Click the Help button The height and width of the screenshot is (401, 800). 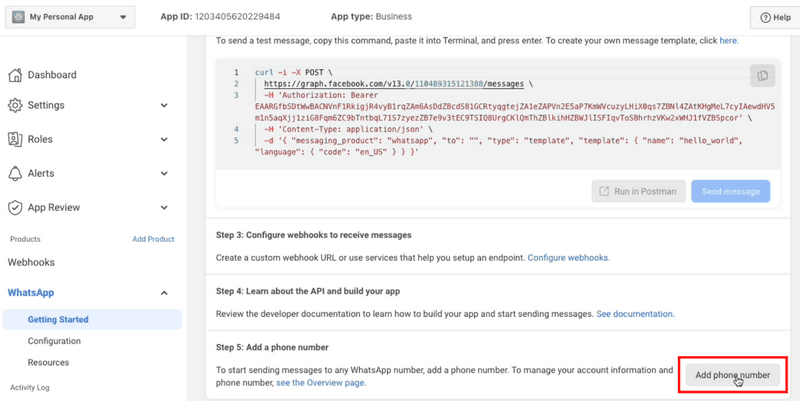pyautogui.click(x=775, y=17)
